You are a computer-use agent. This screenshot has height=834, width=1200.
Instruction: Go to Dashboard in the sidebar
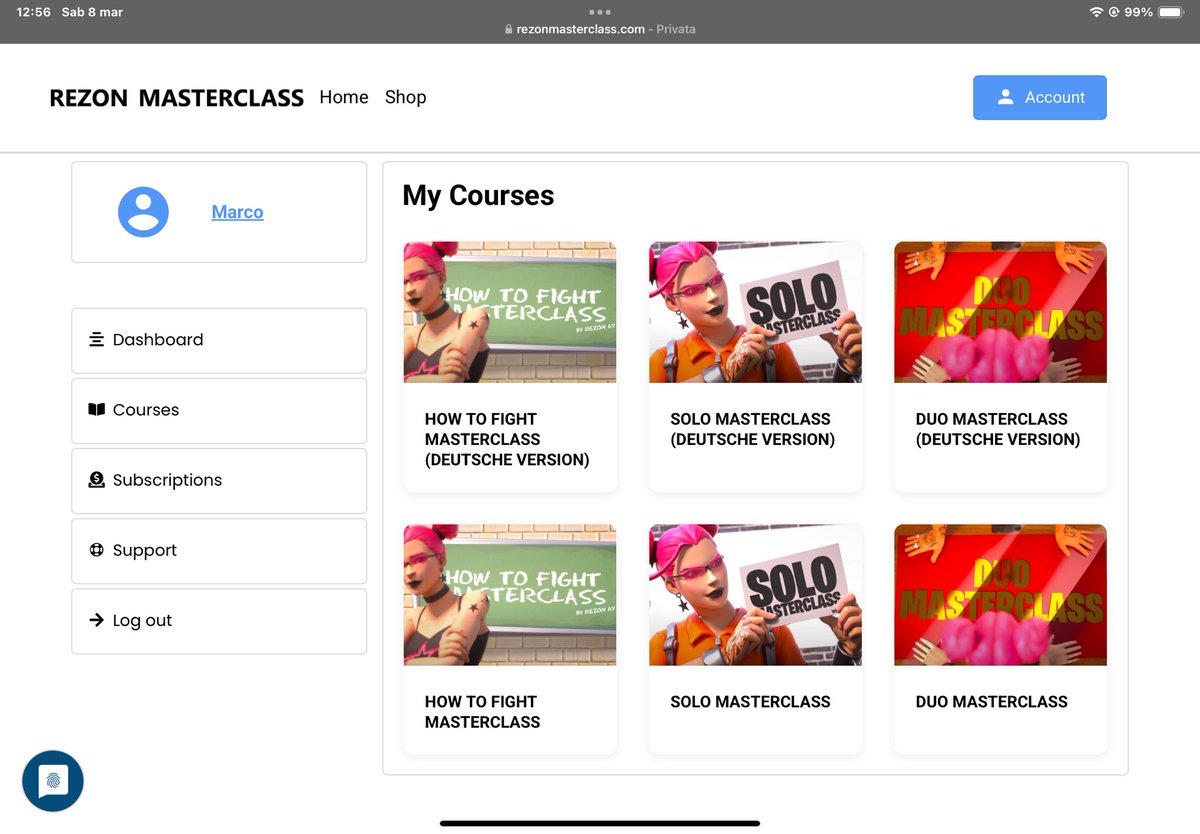(x=219, y=340)
